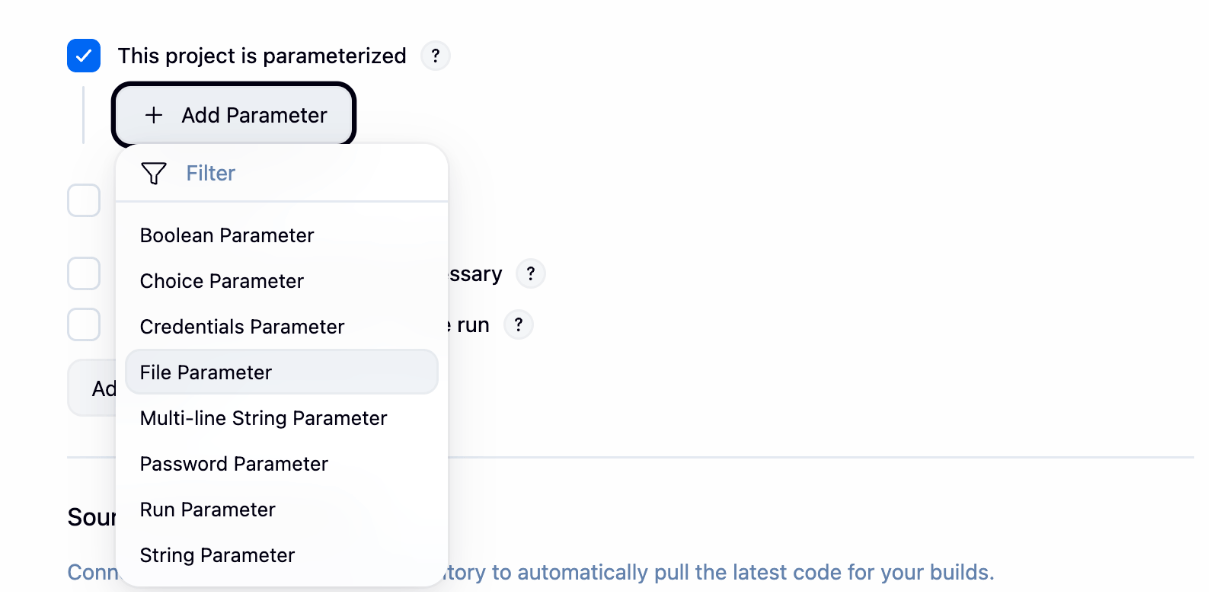1209x592 pixels.
Task: Choose Password Parameter in the dropdown
Action: (234, 464)
